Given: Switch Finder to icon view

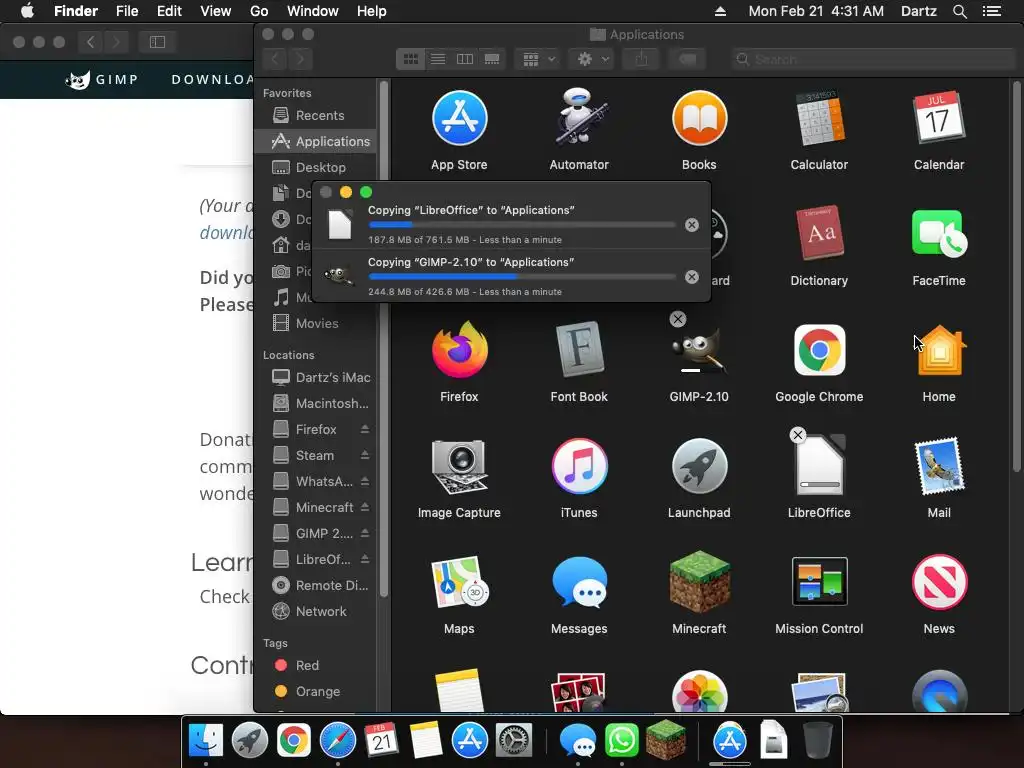Looking at the screenshot, I should [411, 59].
